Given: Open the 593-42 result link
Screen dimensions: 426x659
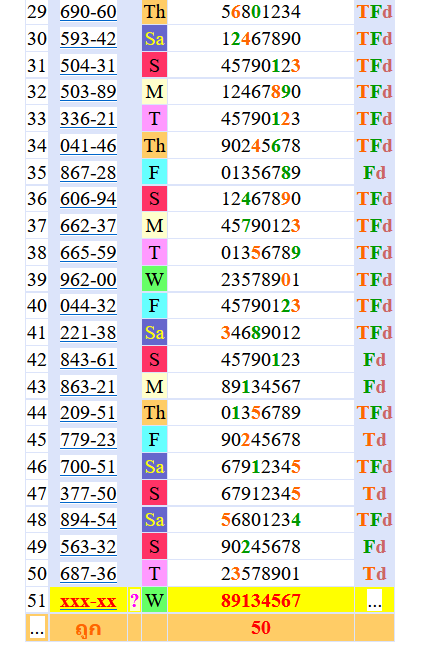Looking at the screenshot, I should pyautogui.click(x=88, y=39).
